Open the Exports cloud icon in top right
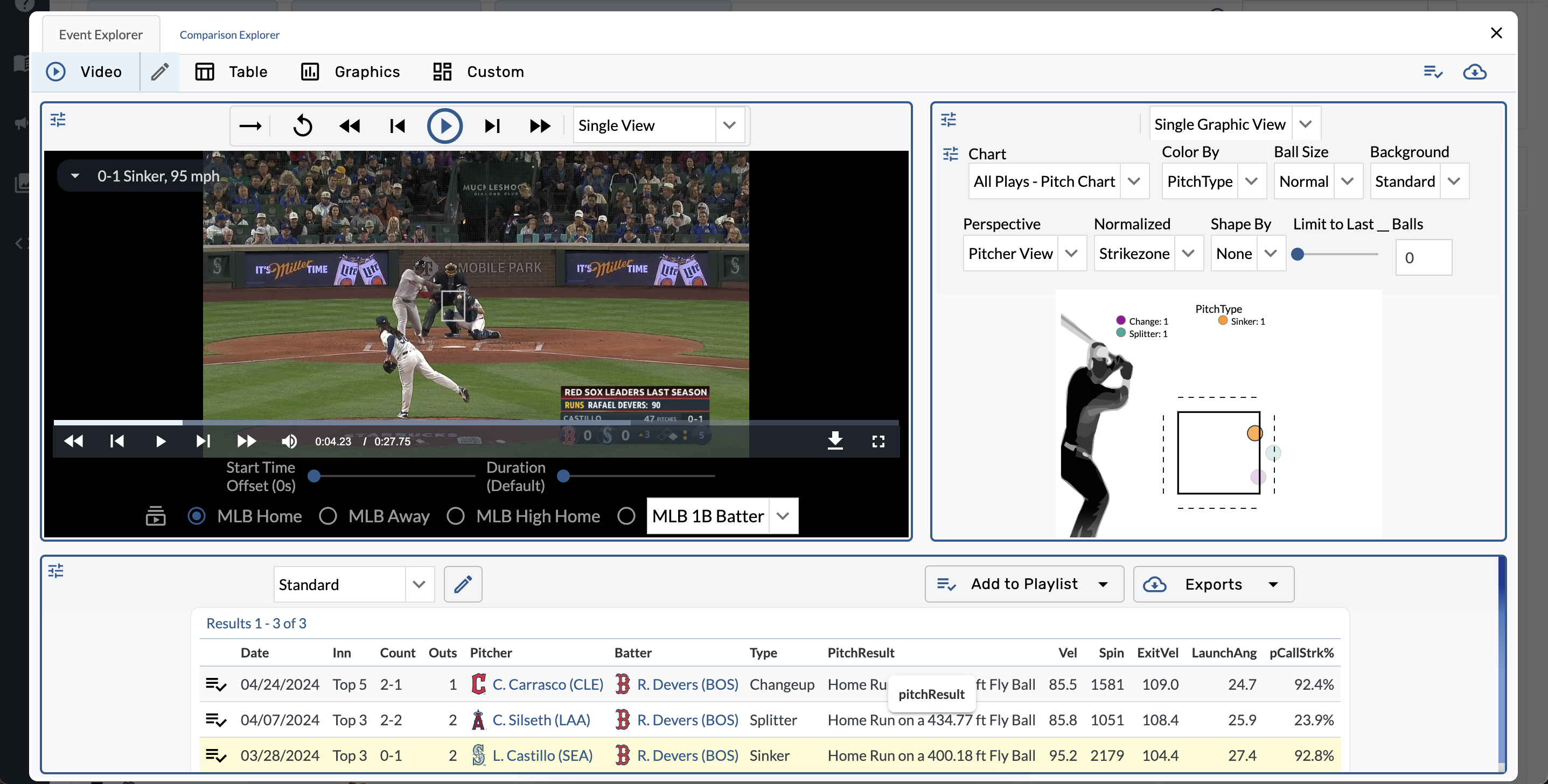1548x784 pixels. tap(1475, 72)
